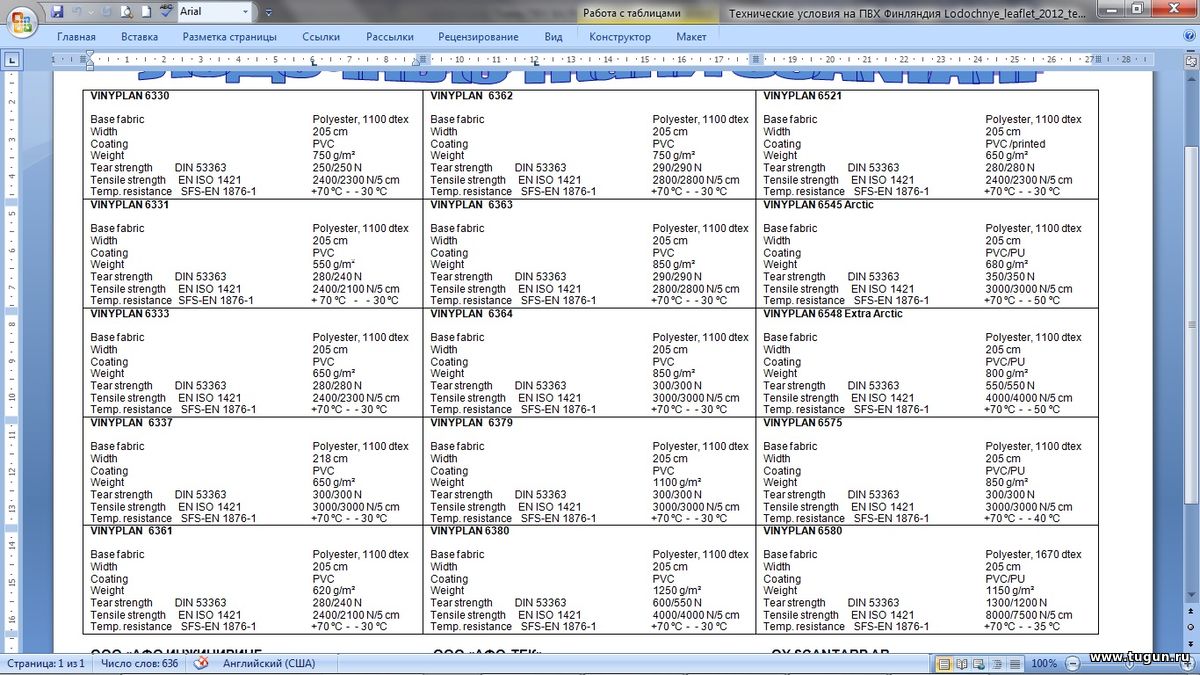The width and height of the screenshot is (1200, 675).
Task: Click the 620 g/m² weight in VINYPLAN 6361
Action: coord(334,591)
